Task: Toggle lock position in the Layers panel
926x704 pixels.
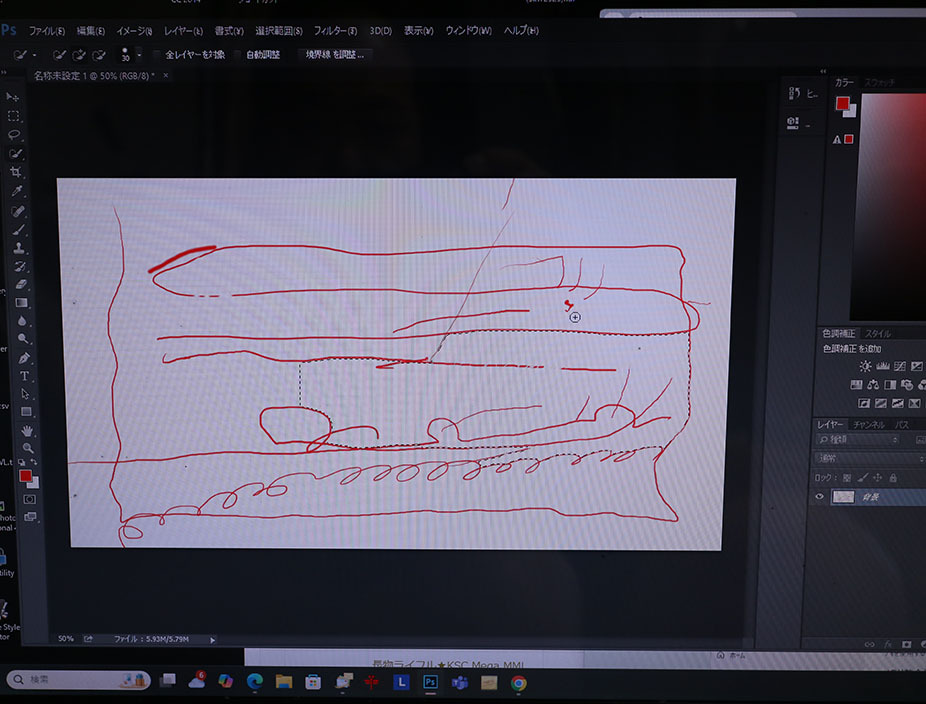Action: click(x=878, y=477)
